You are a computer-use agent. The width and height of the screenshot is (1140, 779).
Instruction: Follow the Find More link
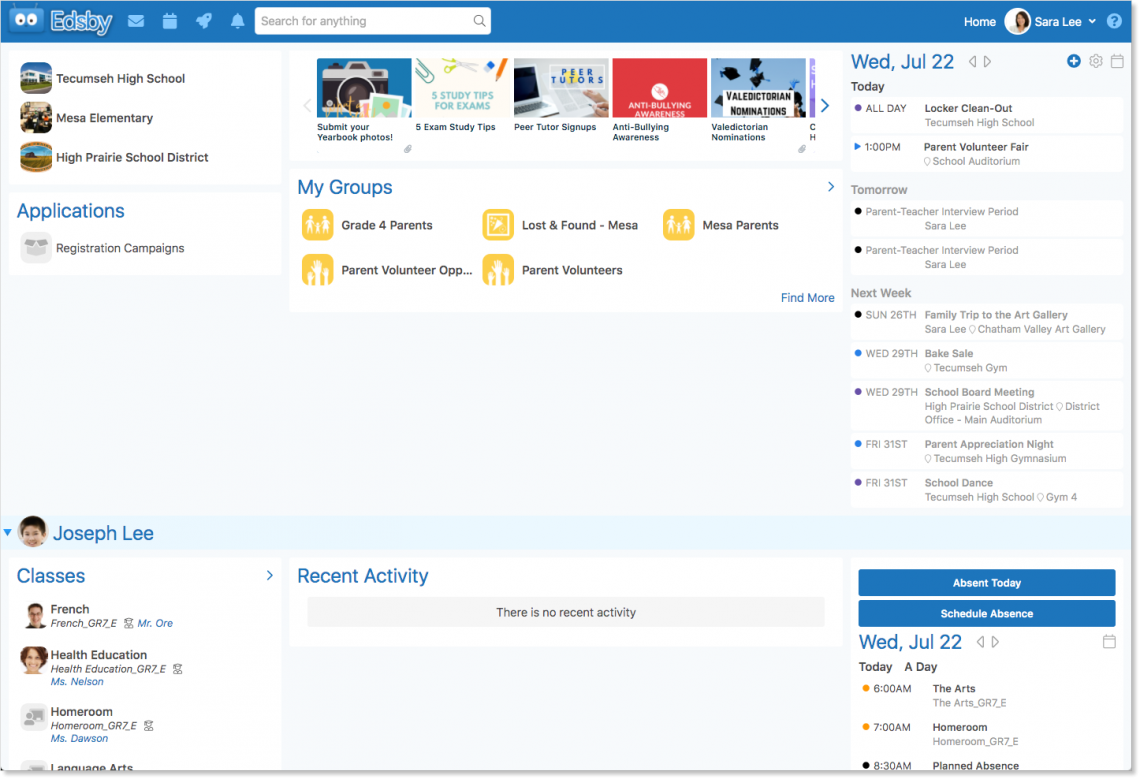coord(807,298)
